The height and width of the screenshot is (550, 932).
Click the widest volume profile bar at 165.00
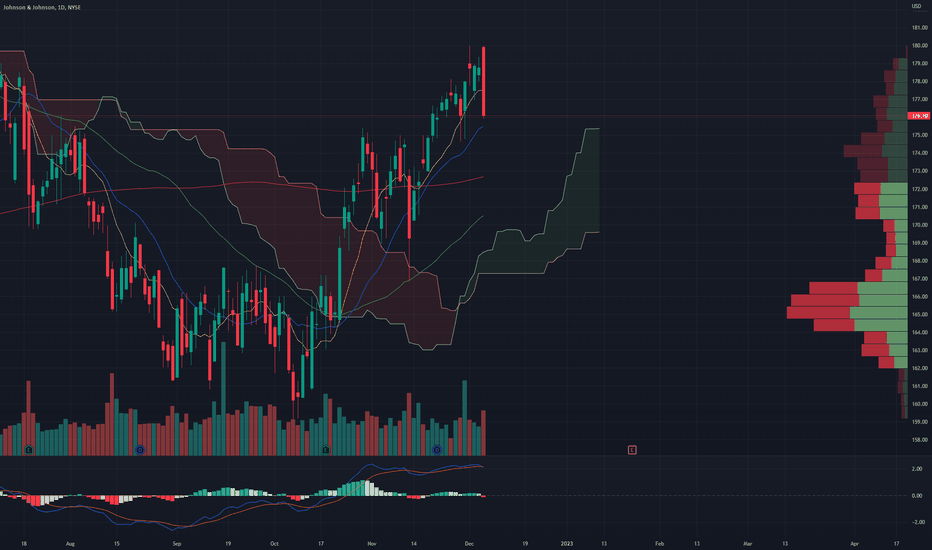(847, 313)
